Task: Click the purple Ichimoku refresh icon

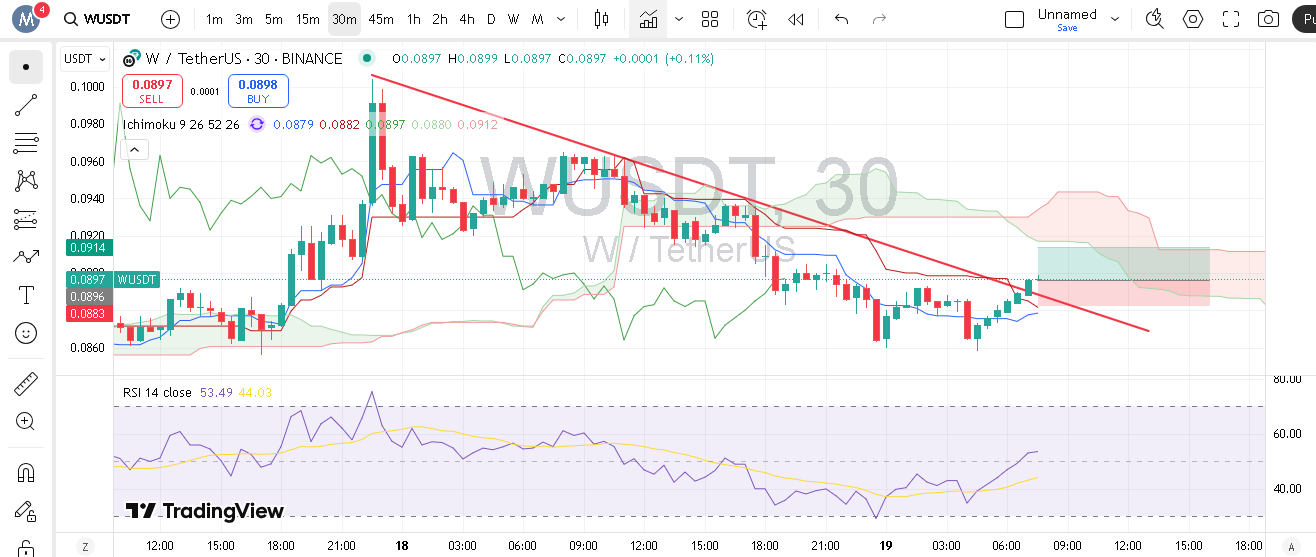Action: 257,124
